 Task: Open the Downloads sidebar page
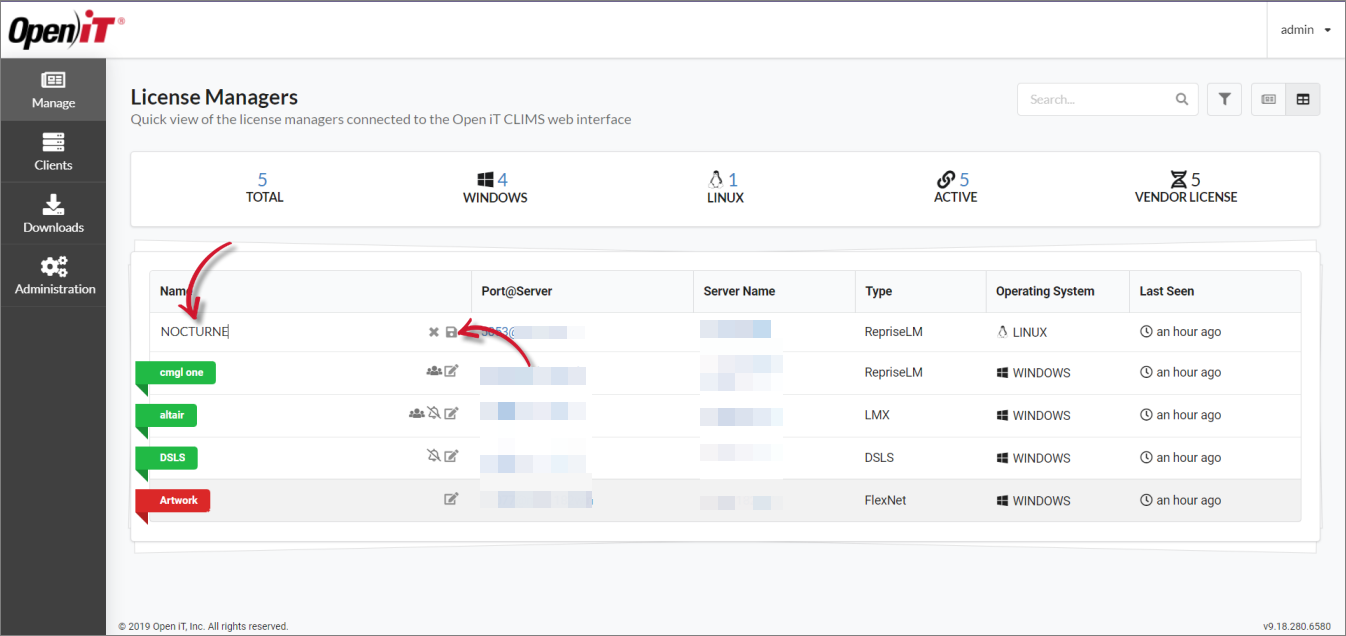(x=53, y=214)
